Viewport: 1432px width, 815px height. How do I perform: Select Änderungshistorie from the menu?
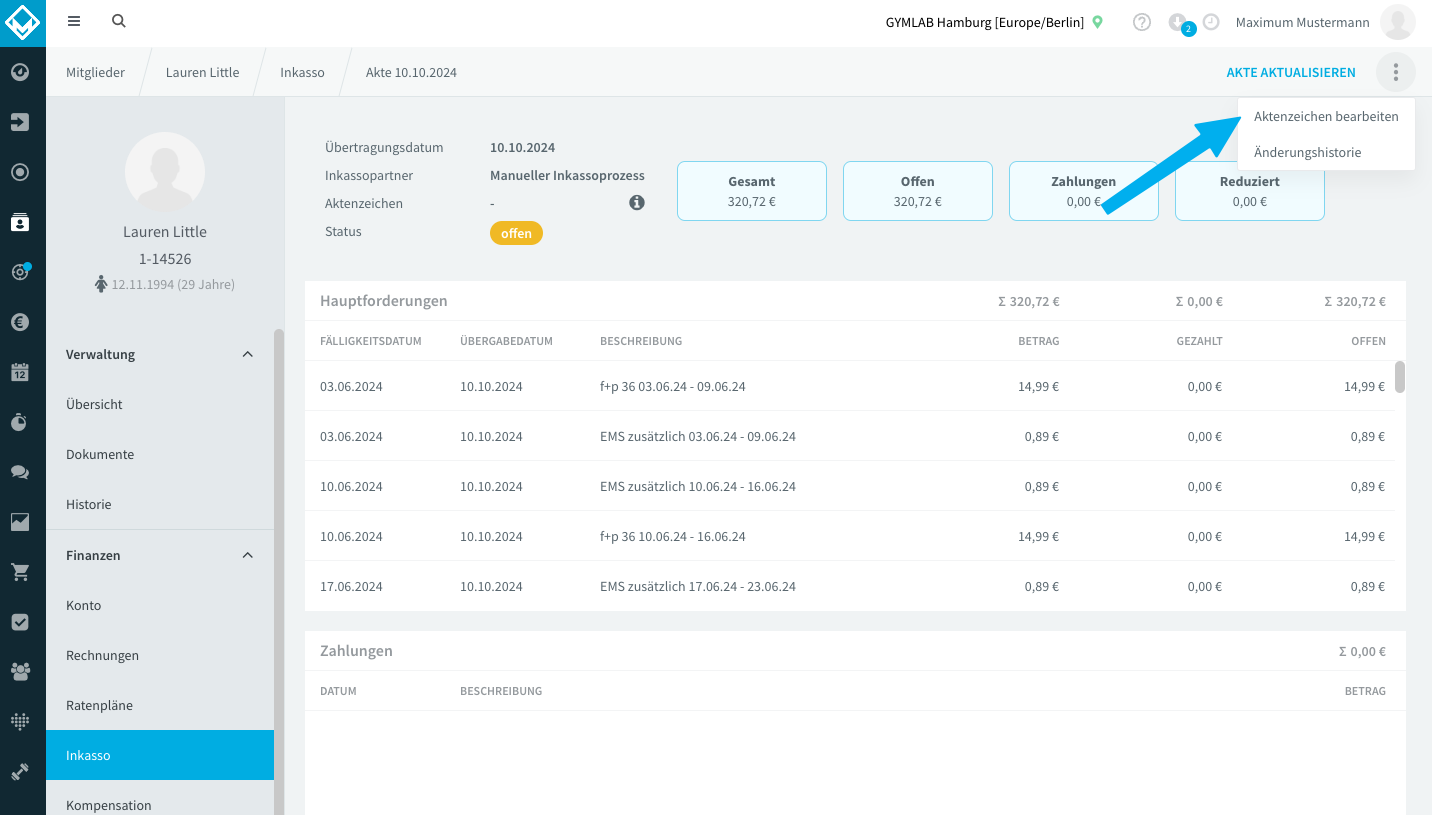click(1326, 152)
